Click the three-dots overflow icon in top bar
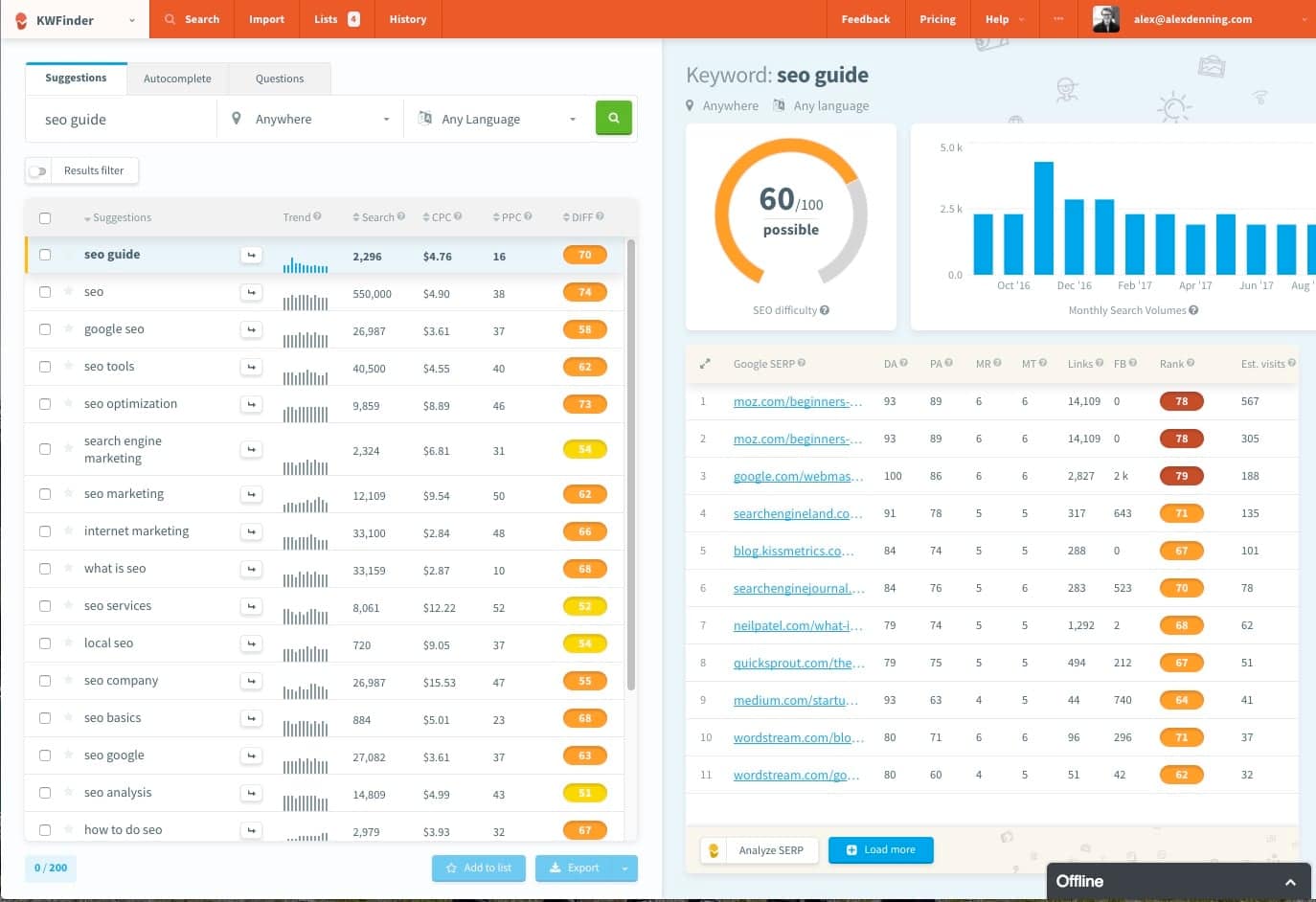1316x902 pixels. [1056, 19]
